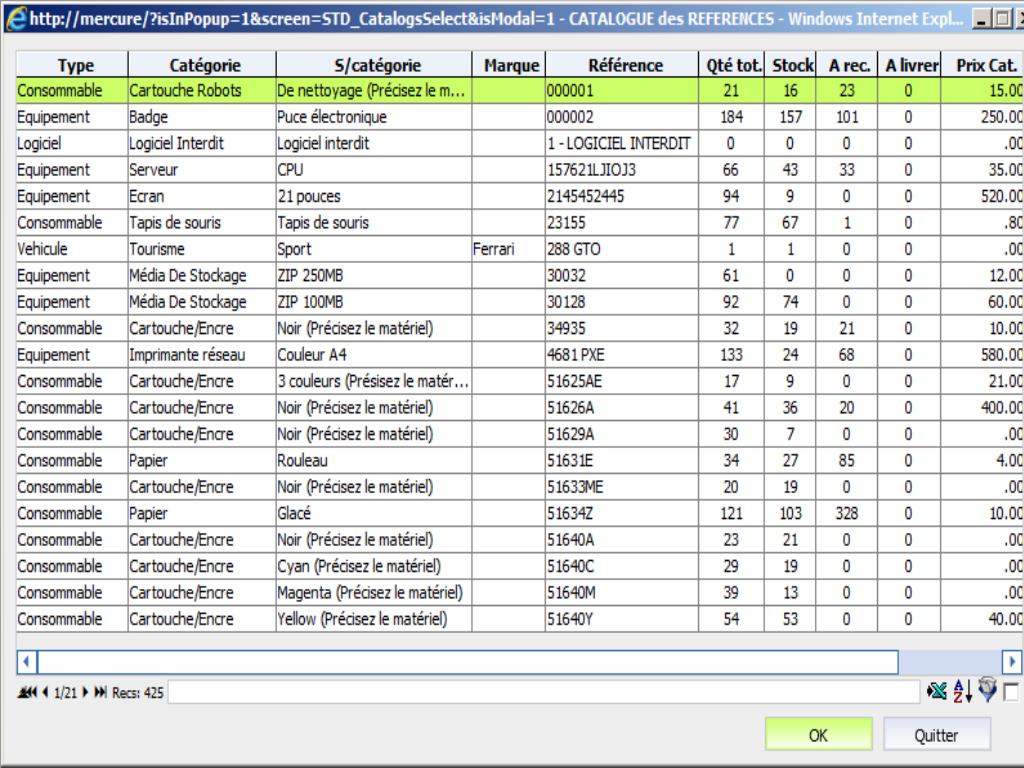Click reference 51640Y
The width and height of the screenshot is (1024, 768).
click(622, 618)
